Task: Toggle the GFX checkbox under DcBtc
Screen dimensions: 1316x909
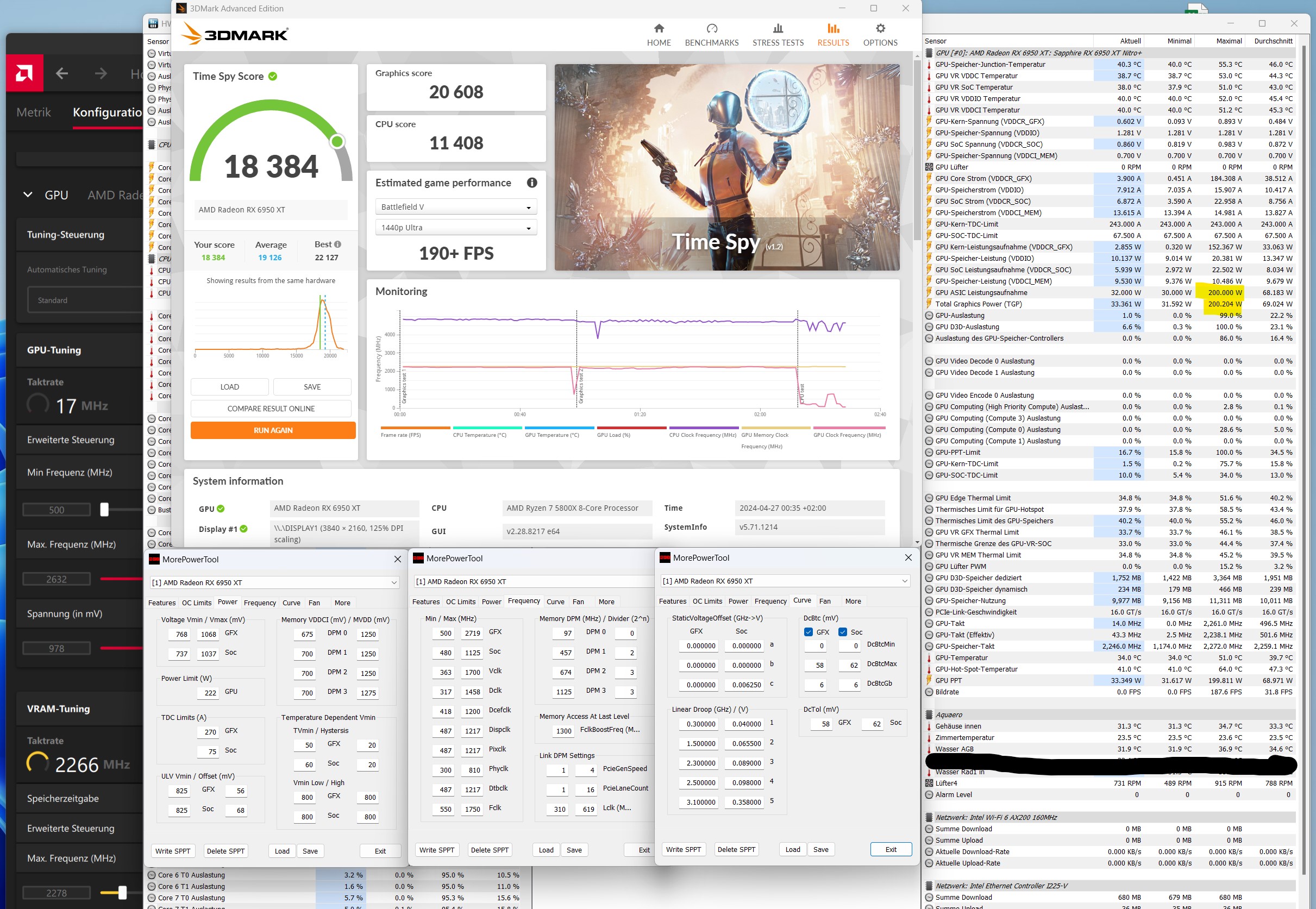Action: click(x=808, y=632)
